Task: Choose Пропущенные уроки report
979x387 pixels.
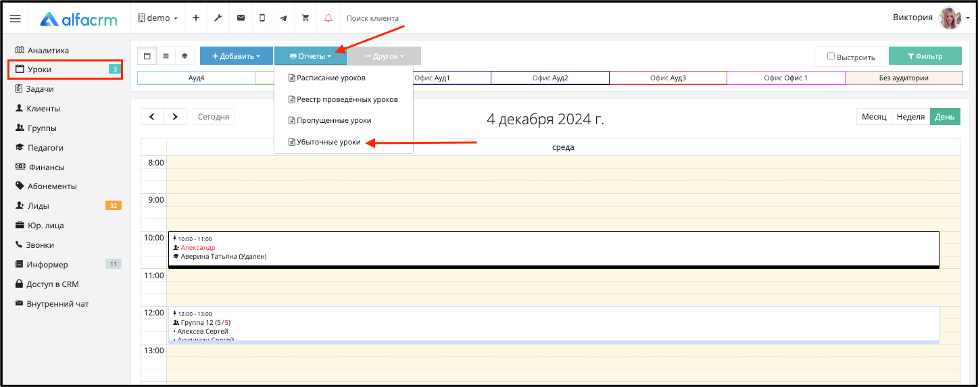Action: (x=329, y=120)
